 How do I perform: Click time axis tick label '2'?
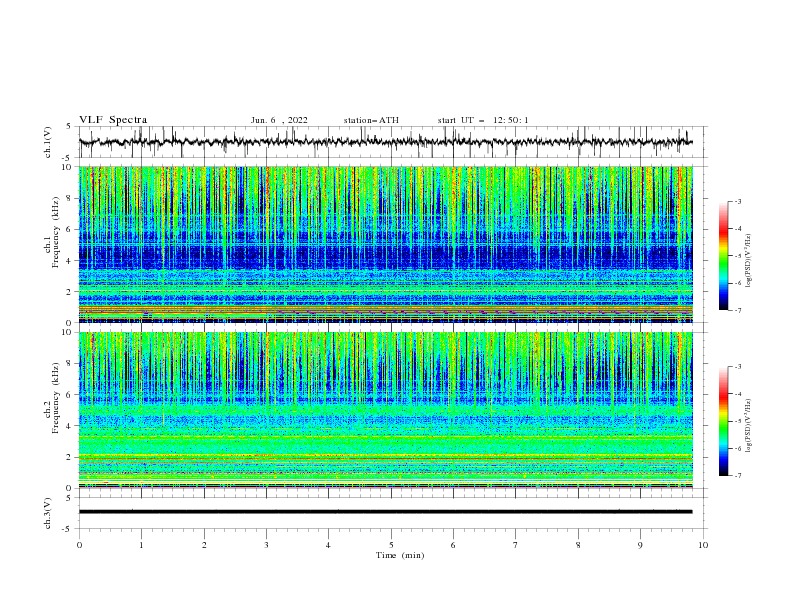[x=204, y=545]
